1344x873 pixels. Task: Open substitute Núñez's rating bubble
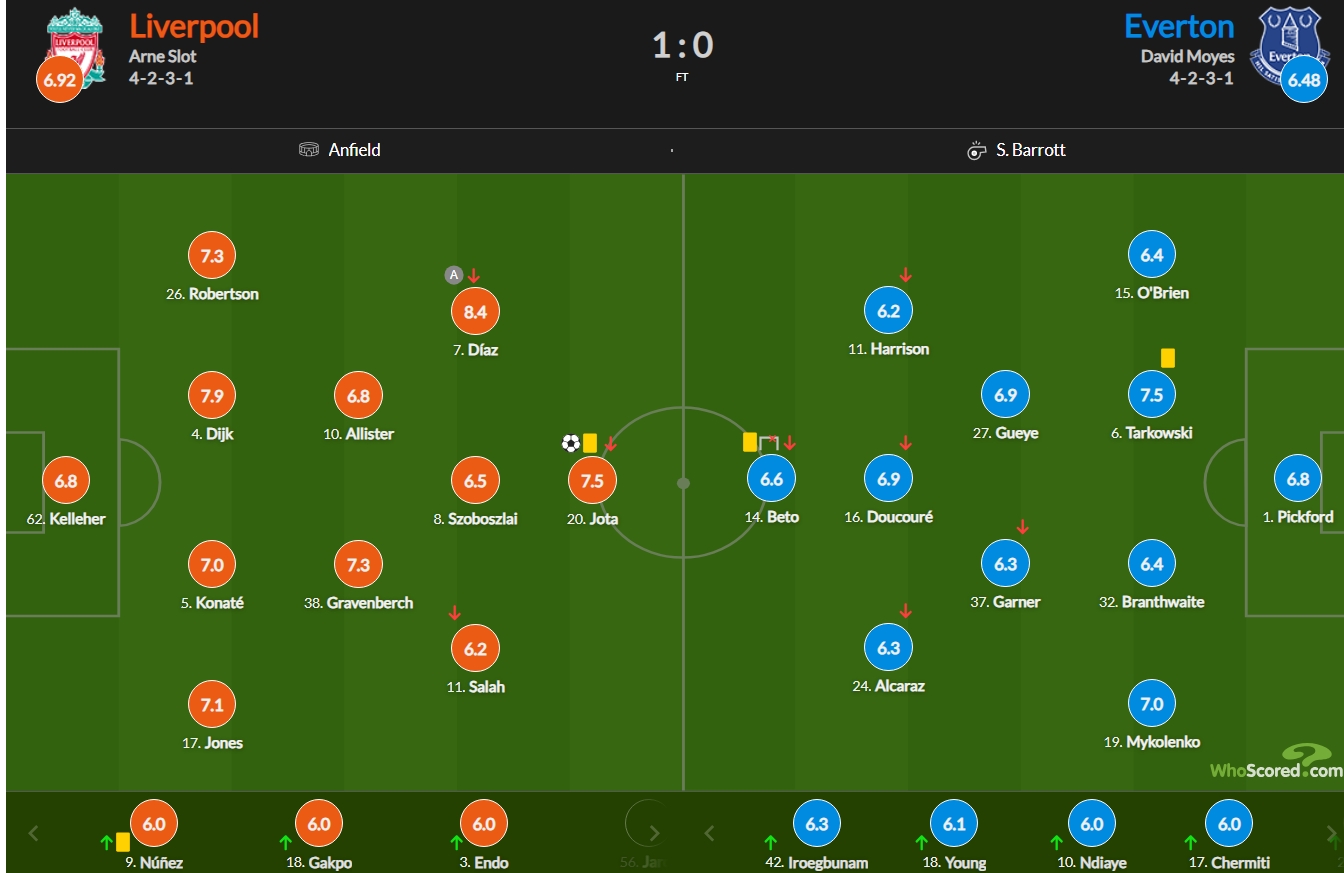[154, 825]
